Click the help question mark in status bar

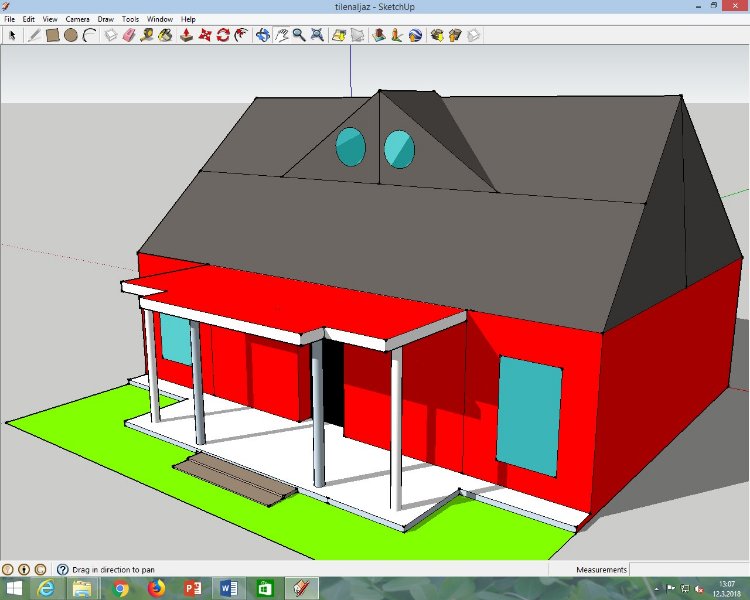tap(62, 569)
